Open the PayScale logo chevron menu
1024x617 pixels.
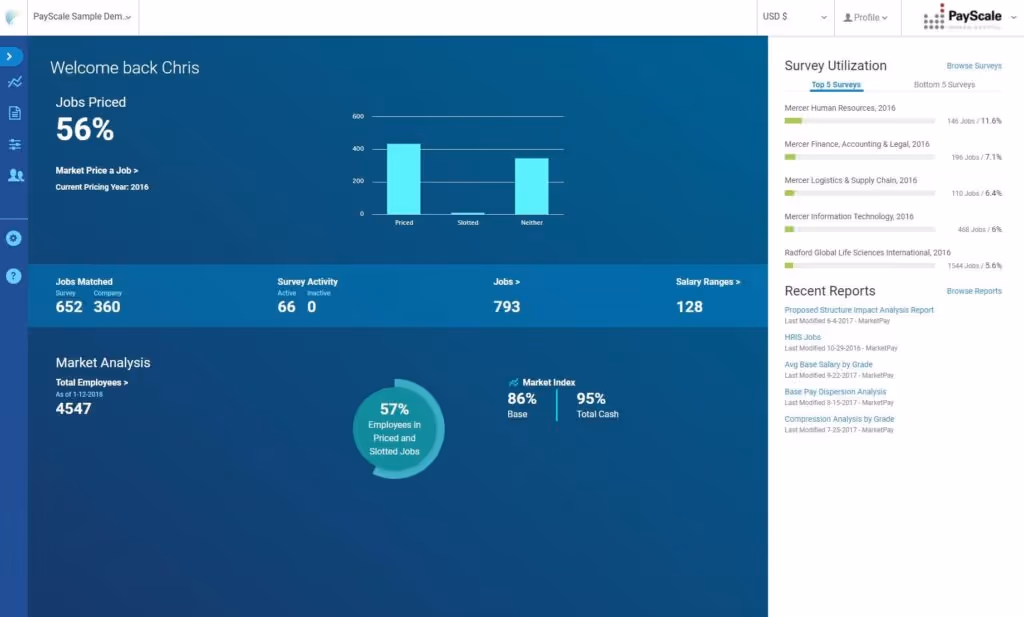[x=1013, y=17]
